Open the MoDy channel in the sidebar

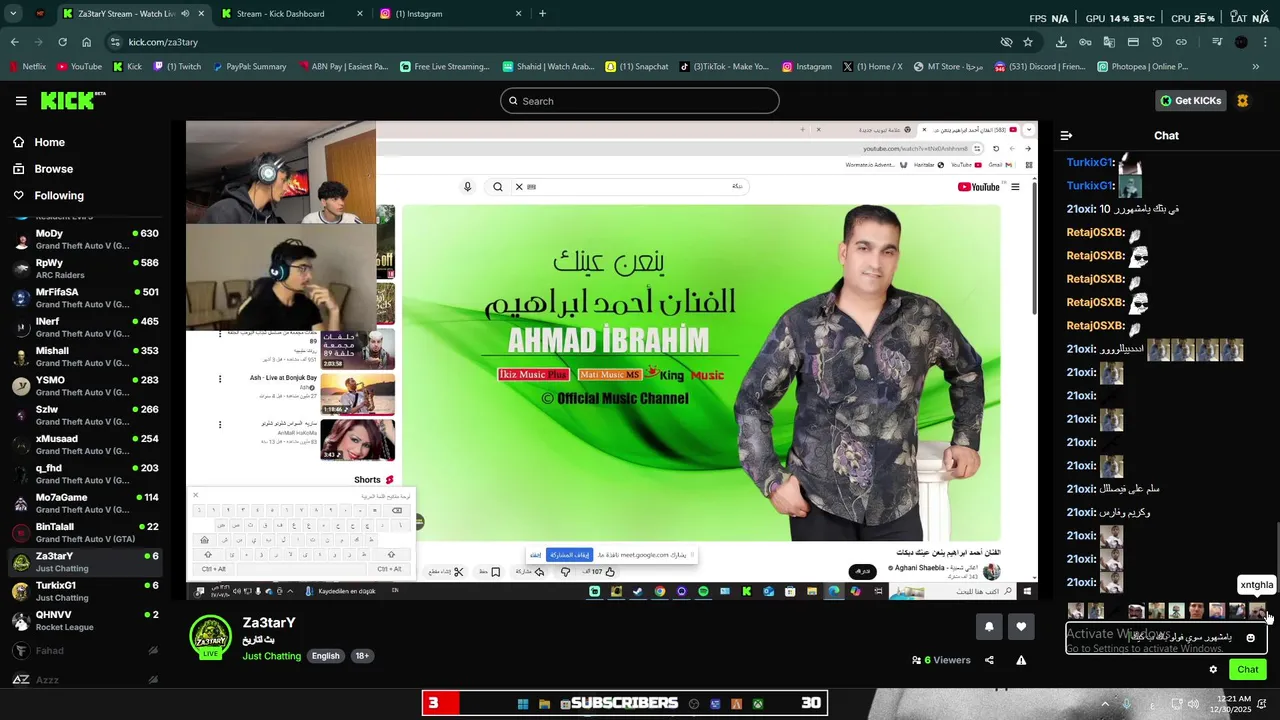pyautogui.click(x=85, y=239)
